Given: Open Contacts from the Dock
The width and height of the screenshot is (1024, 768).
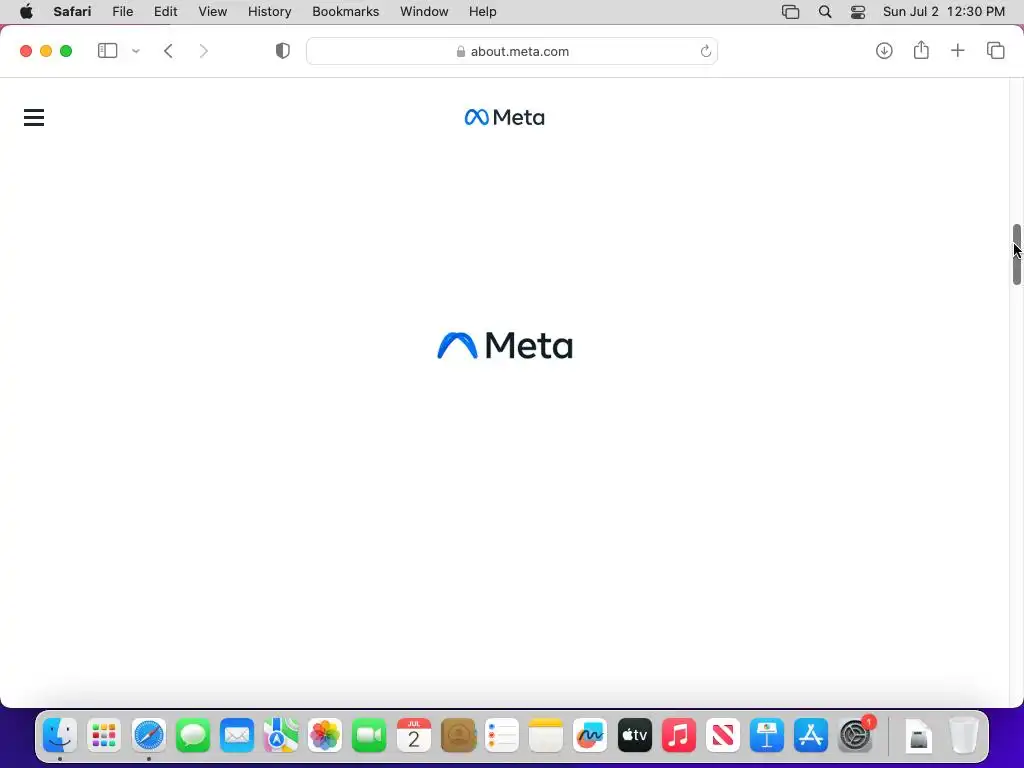Looking at the screenshot, I should click(458, 736).
